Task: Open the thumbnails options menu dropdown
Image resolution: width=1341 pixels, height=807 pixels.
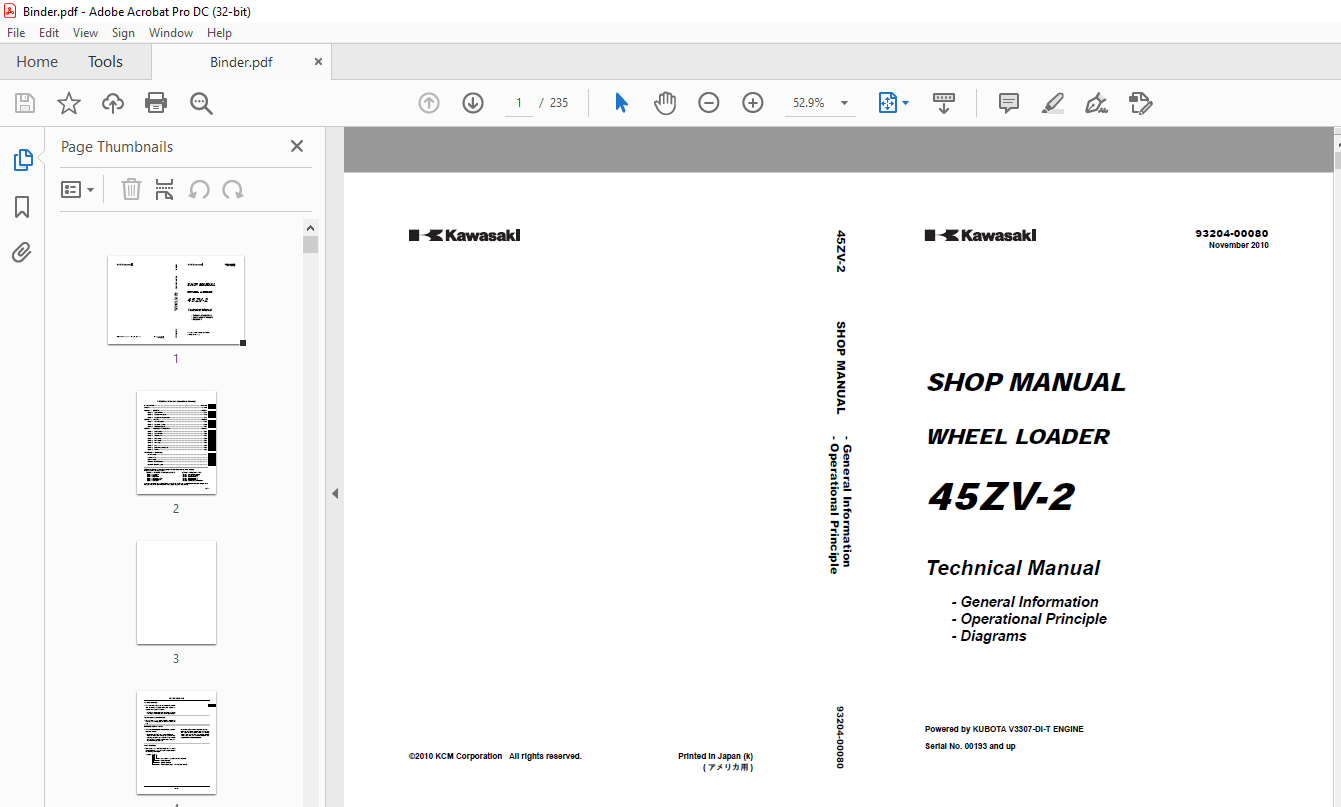Action: [78, 189]
